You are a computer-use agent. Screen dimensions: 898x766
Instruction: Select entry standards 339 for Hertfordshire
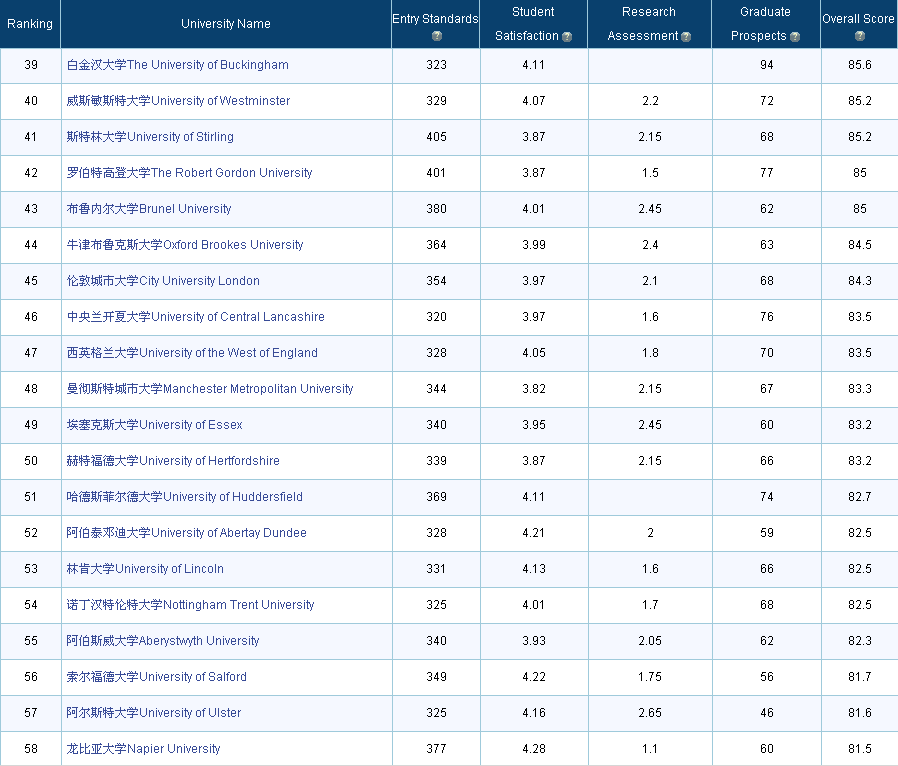click(436, 461)
